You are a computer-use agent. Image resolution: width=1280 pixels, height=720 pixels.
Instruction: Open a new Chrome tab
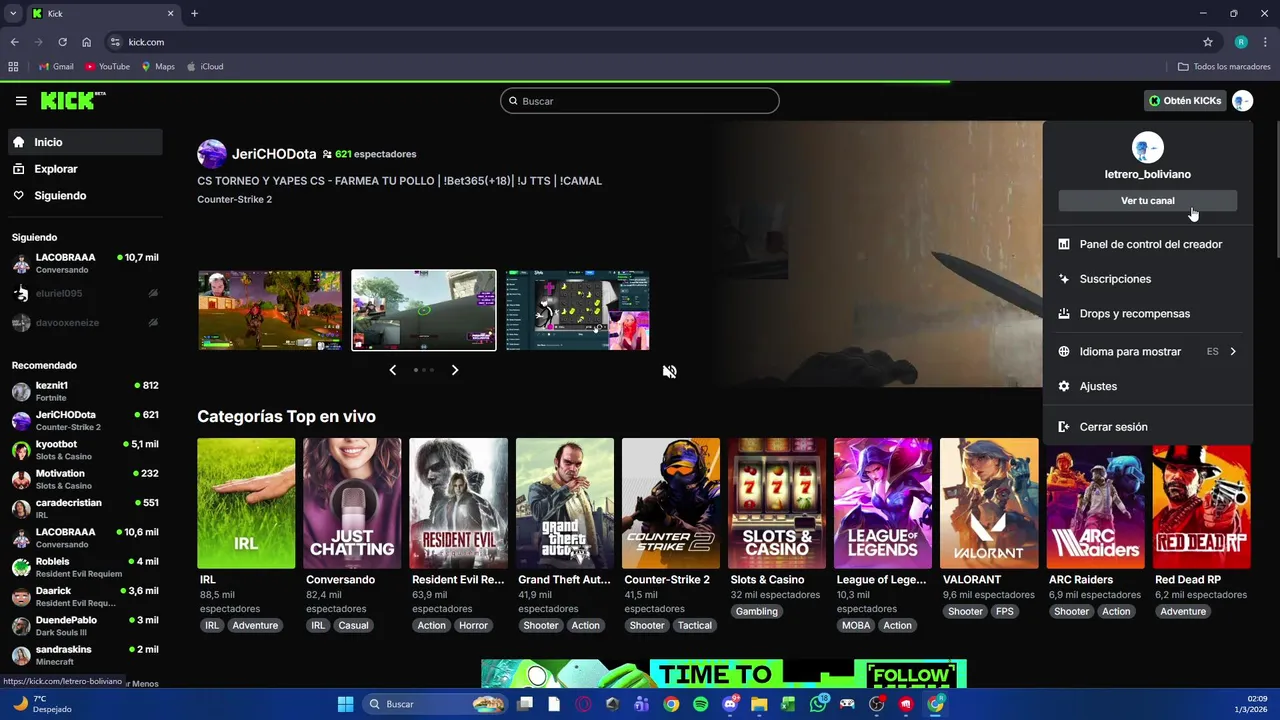[x=194, y=14]
